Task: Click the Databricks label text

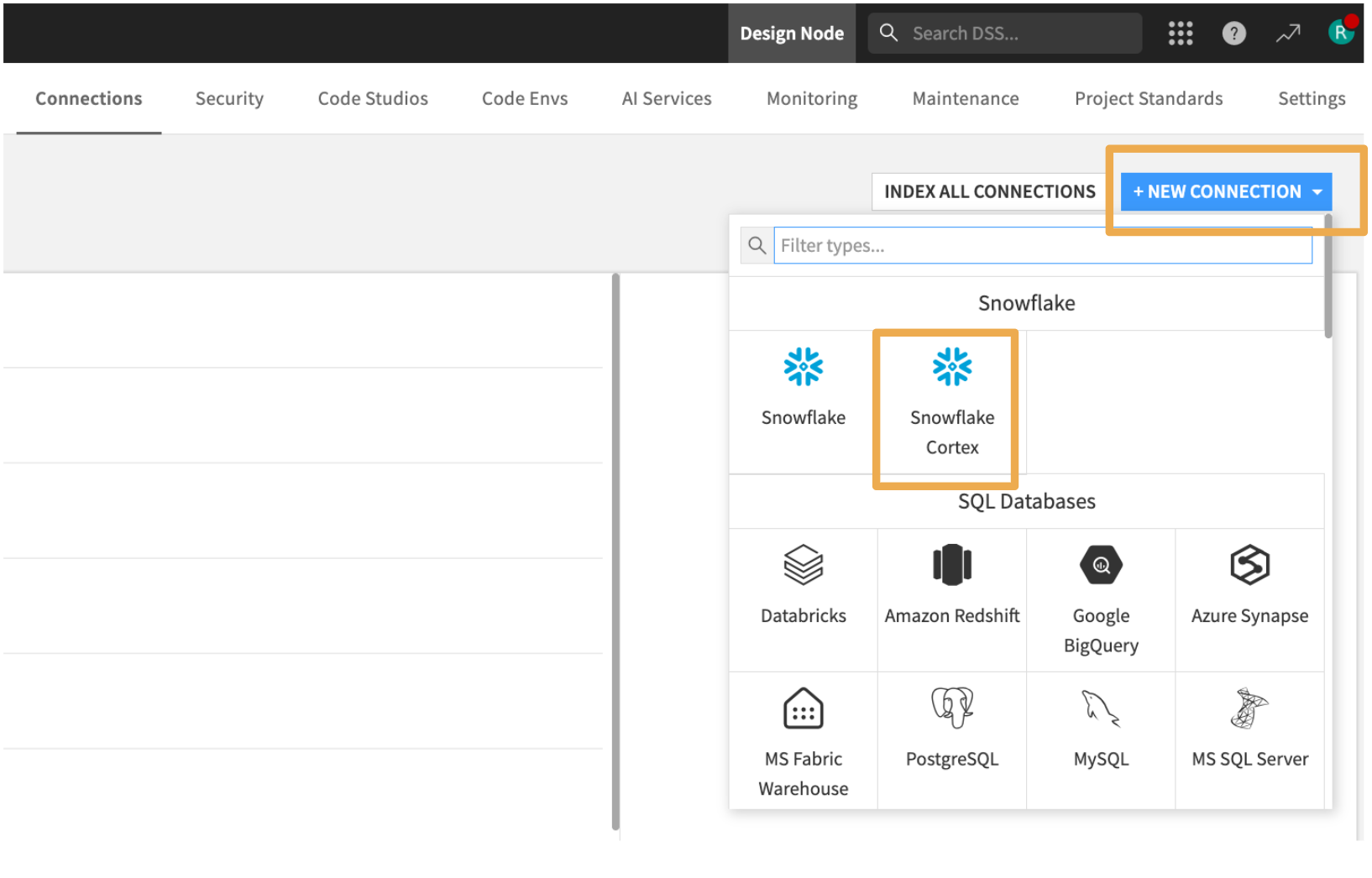Action: click(804, 615)
